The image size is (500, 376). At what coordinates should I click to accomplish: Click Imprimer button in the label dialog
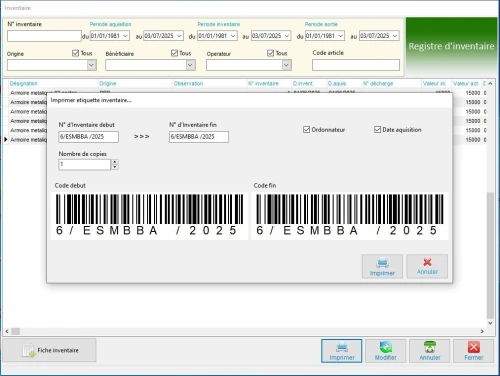tap(382, 266)
